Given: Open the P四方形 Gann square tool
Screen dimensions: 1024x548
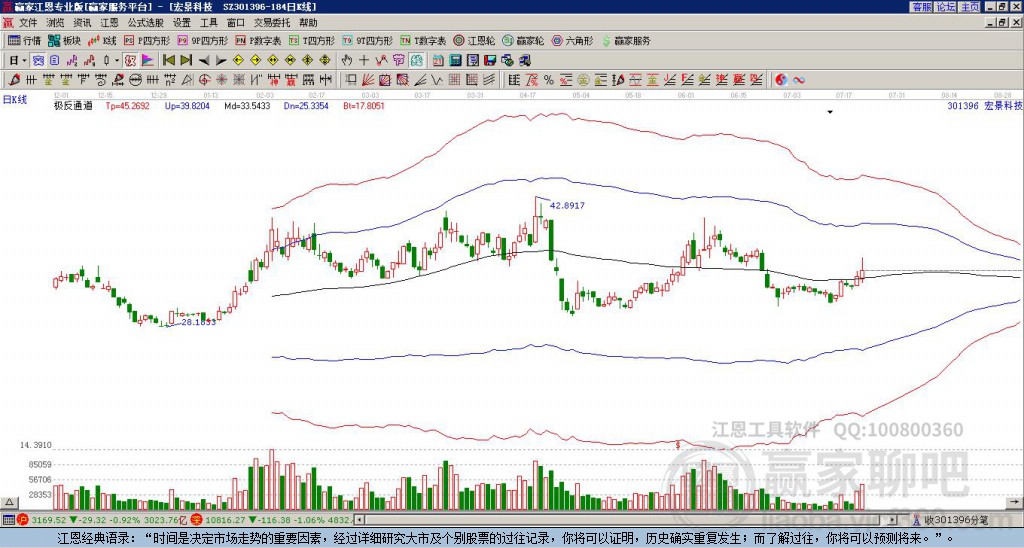Looking at the screenshot, I should pyautogui.click(x=148, y=40).
